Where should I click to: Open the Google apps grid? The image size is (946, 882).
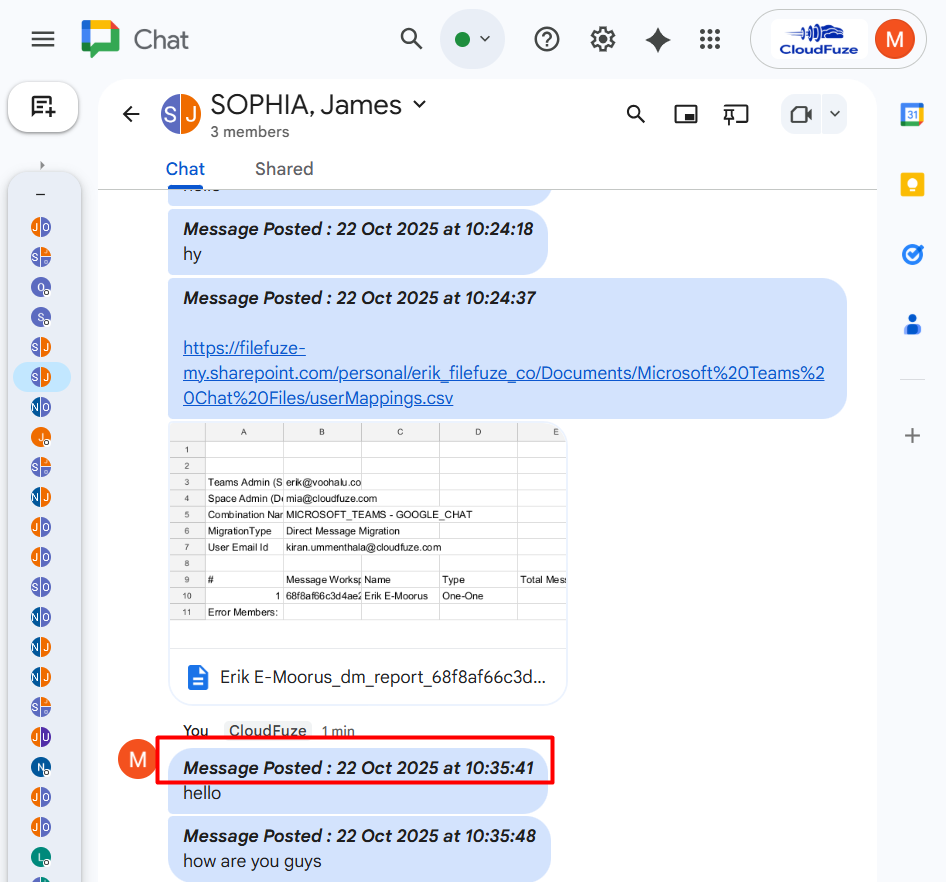[710, 39]
